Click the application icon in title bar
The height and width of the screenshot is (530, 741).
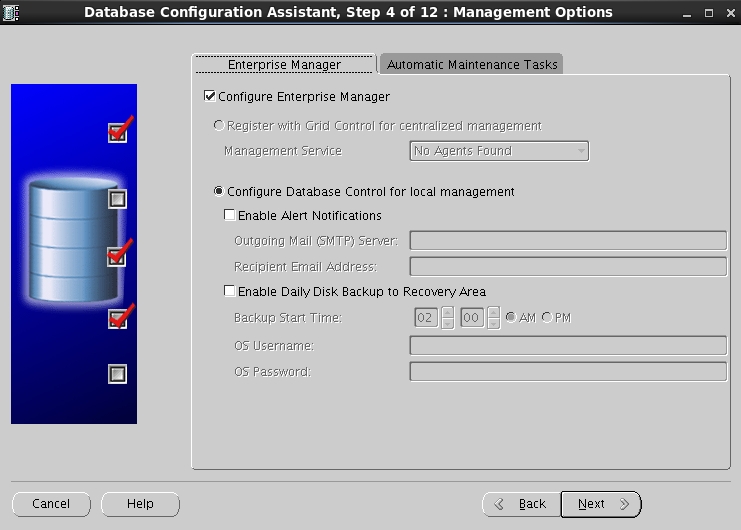10,12
